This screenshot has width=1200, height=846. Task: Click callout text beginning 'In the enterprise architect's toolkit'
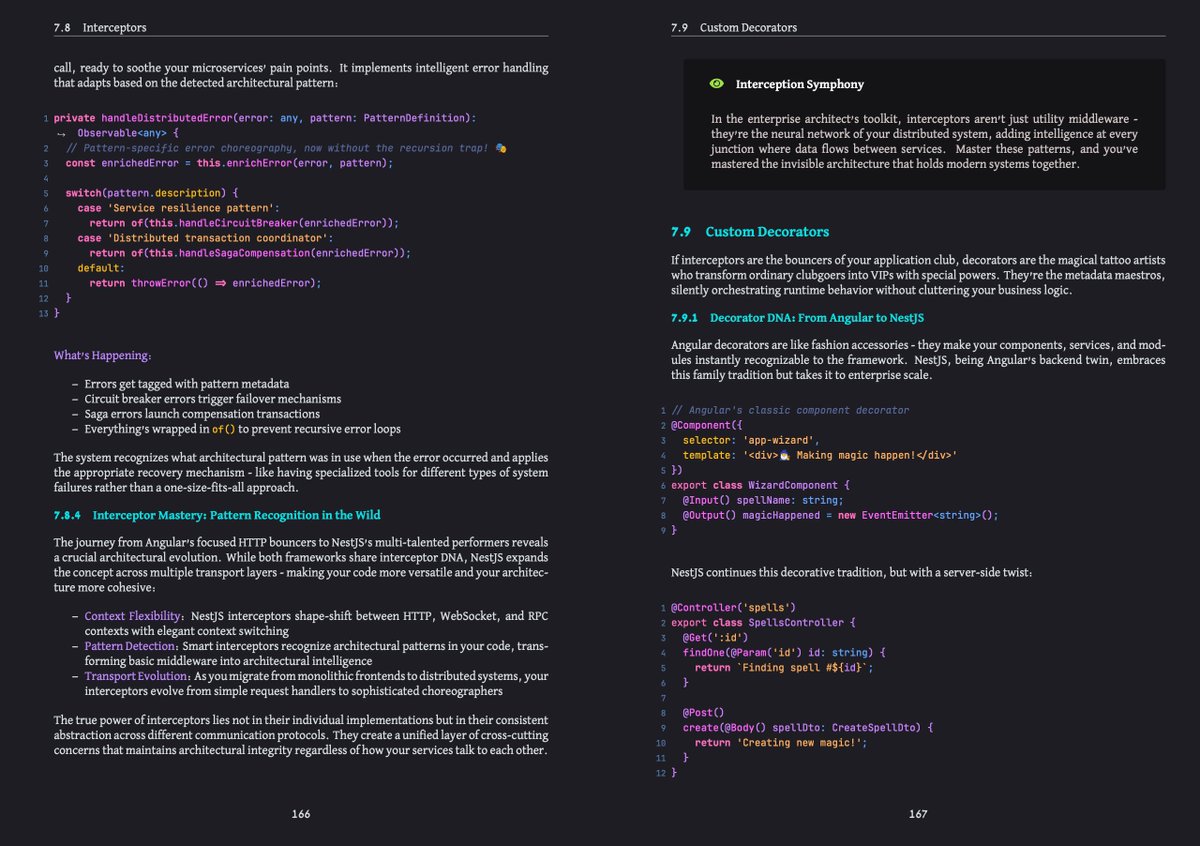point(924,141)
